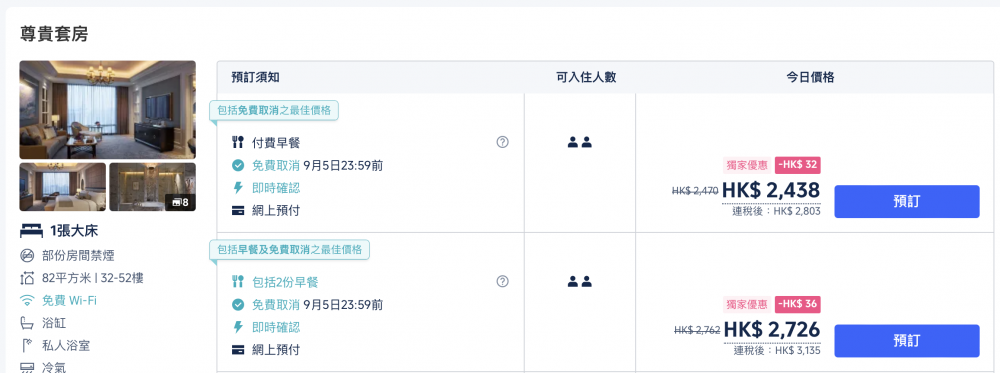Click the lightning icon for first 即時確認
Viewport: 1000px width, 373px height.
point(238,188)
